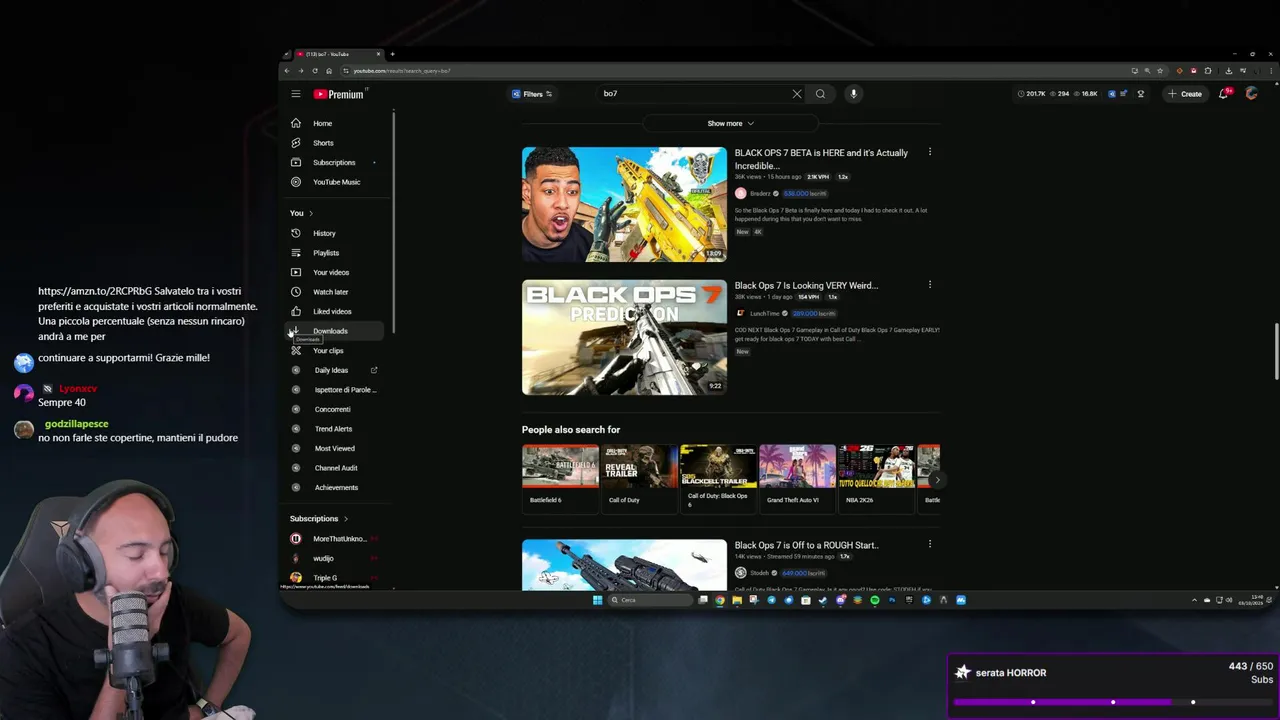Open Black Ops 7 Is Off to a ROUGH Start
1280x720 pixels.
[806, 545]
